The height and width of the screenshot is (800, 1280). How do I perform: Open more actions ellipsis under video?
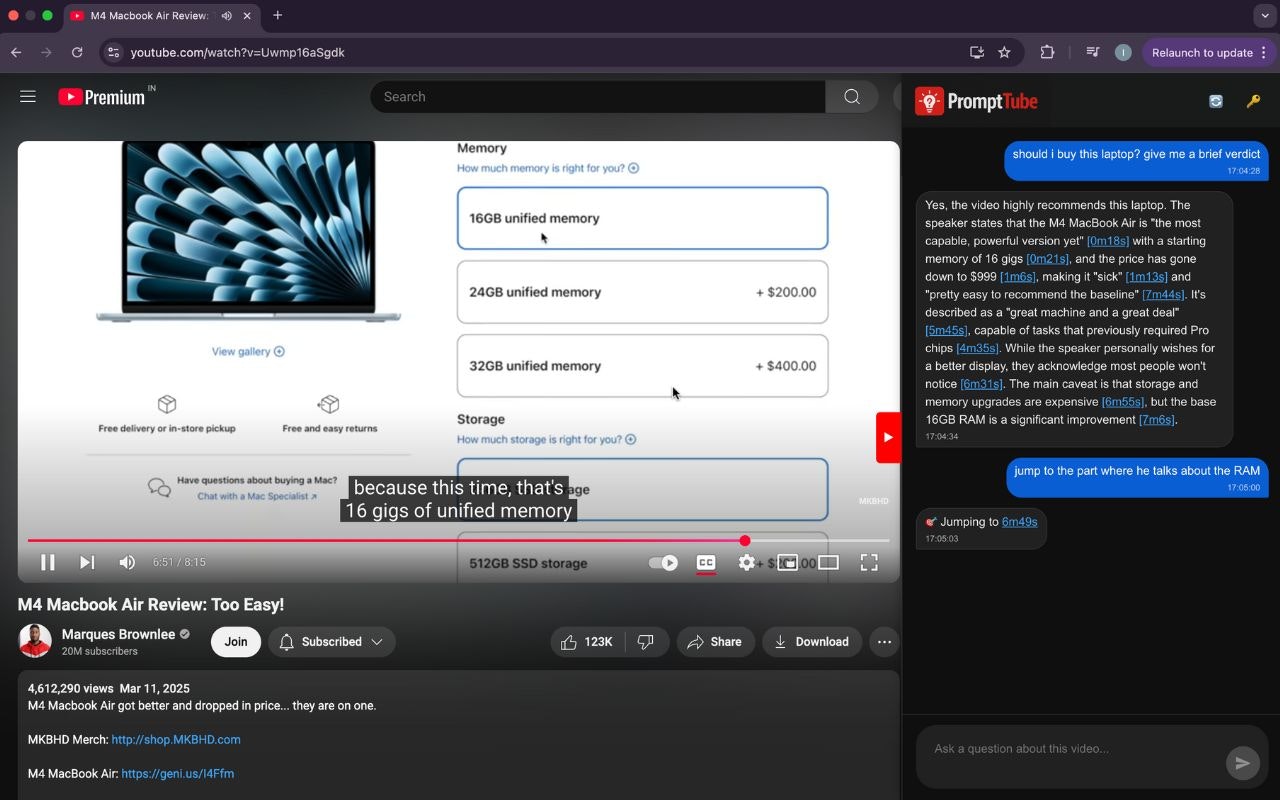point(884,642)
